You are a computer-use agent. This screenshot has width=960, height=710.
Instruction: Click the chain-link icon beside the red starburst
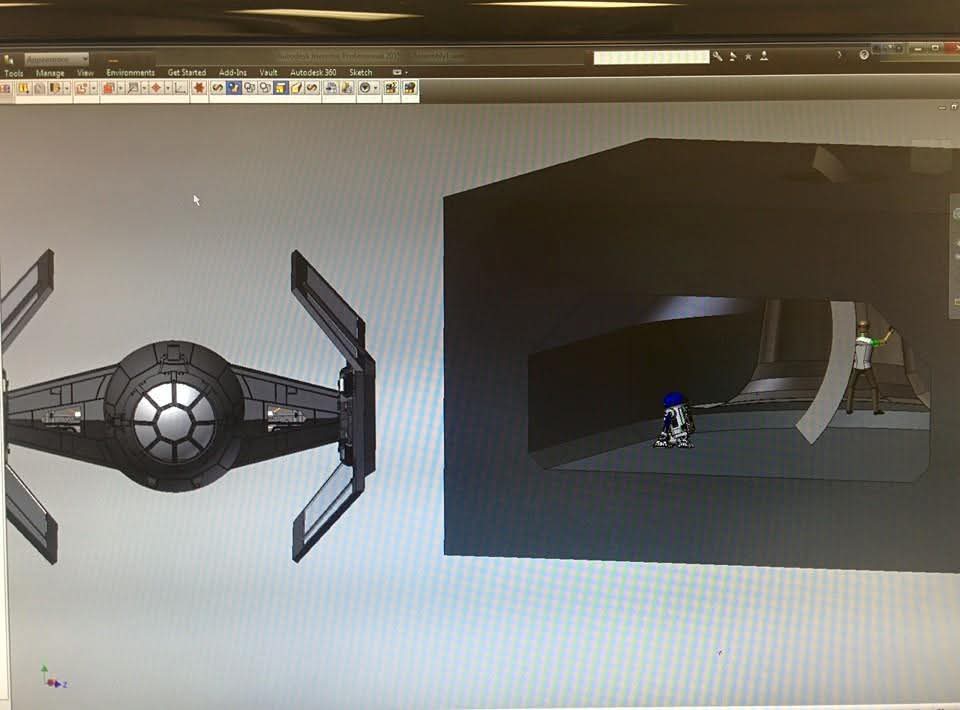(217, 88)
